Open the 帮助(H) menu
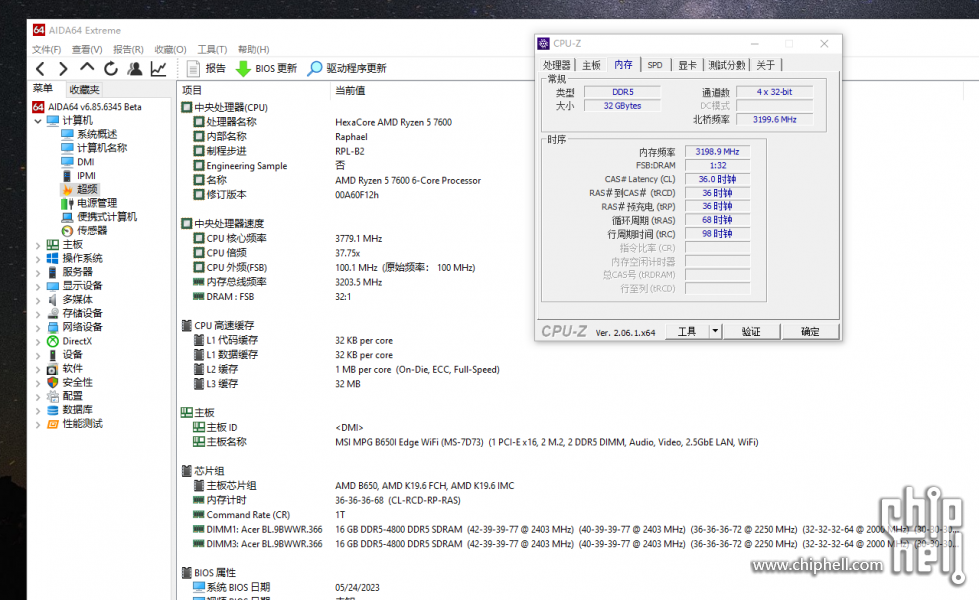The image size is (979, 600). [x=253, y=49]
